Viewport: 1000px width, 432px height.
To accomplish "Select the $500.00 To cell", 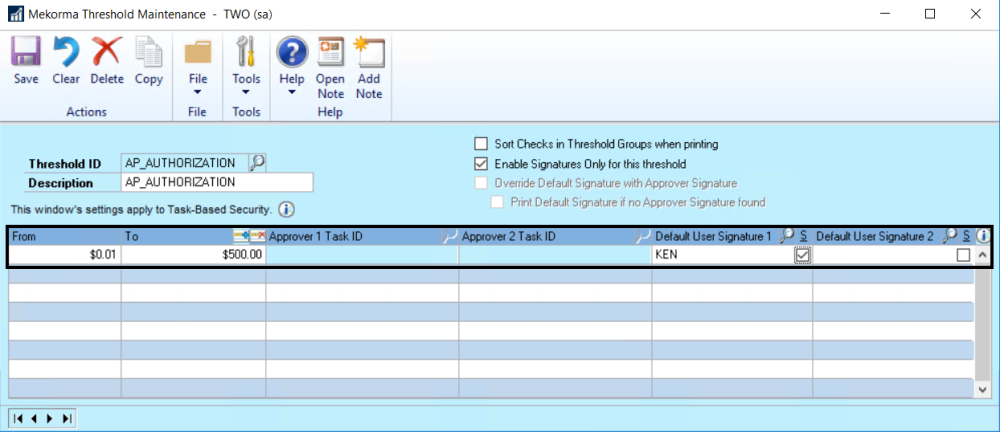I will click(x=194, y=255).
